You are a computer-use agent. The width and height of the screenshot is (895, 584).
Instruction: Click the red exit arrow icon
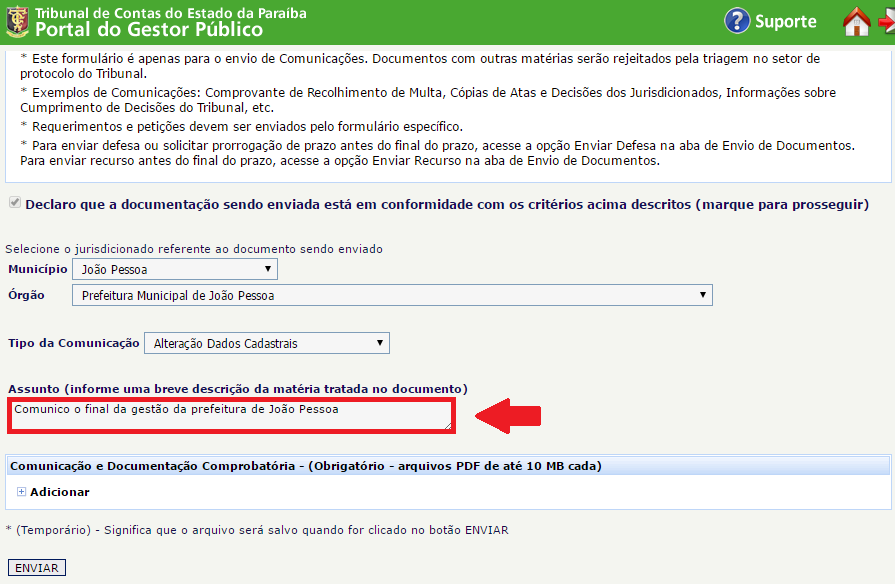(887, 21)
